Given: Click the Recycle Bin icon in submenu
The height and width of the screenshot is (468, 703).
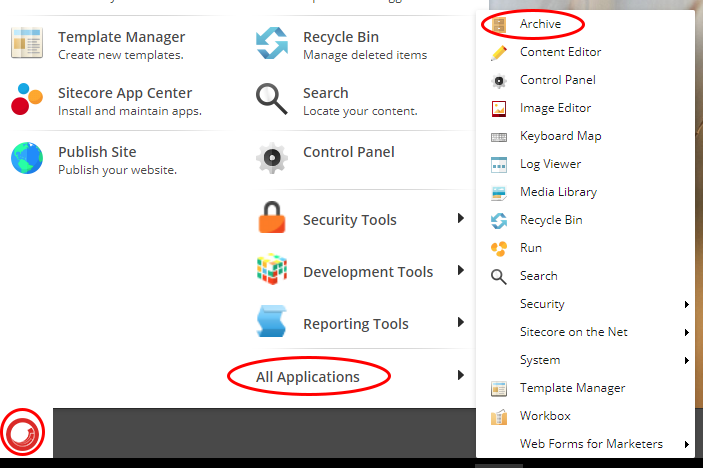Looking at the screenshot, I should (x=499, y=221).
